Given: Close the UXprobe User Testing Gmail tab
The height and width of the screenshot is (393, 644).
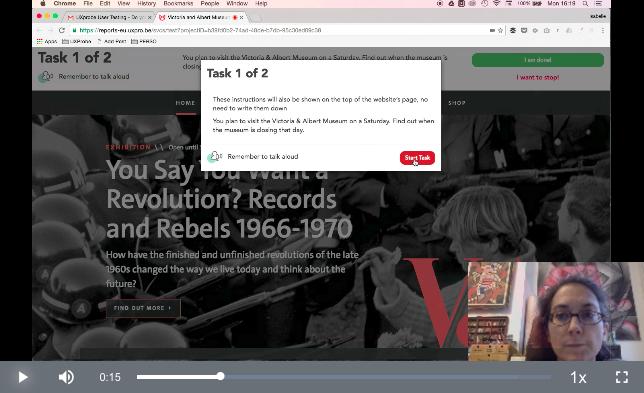Looking at the screenshot, I should [x=150, y=17].
